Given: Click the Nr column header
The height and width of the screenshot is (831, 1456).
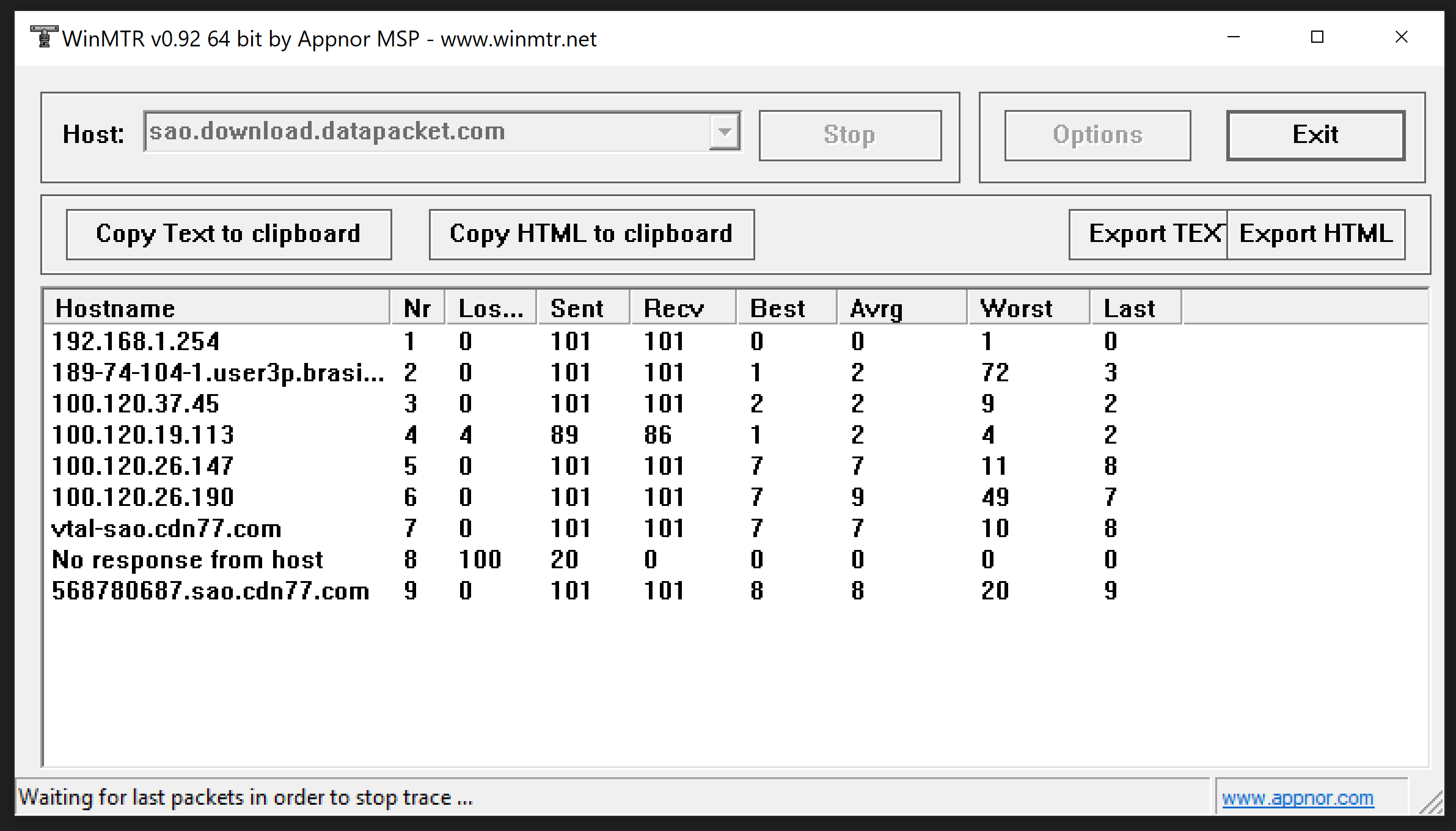Looking at the screenshot, I should click(x=418, y=308).
